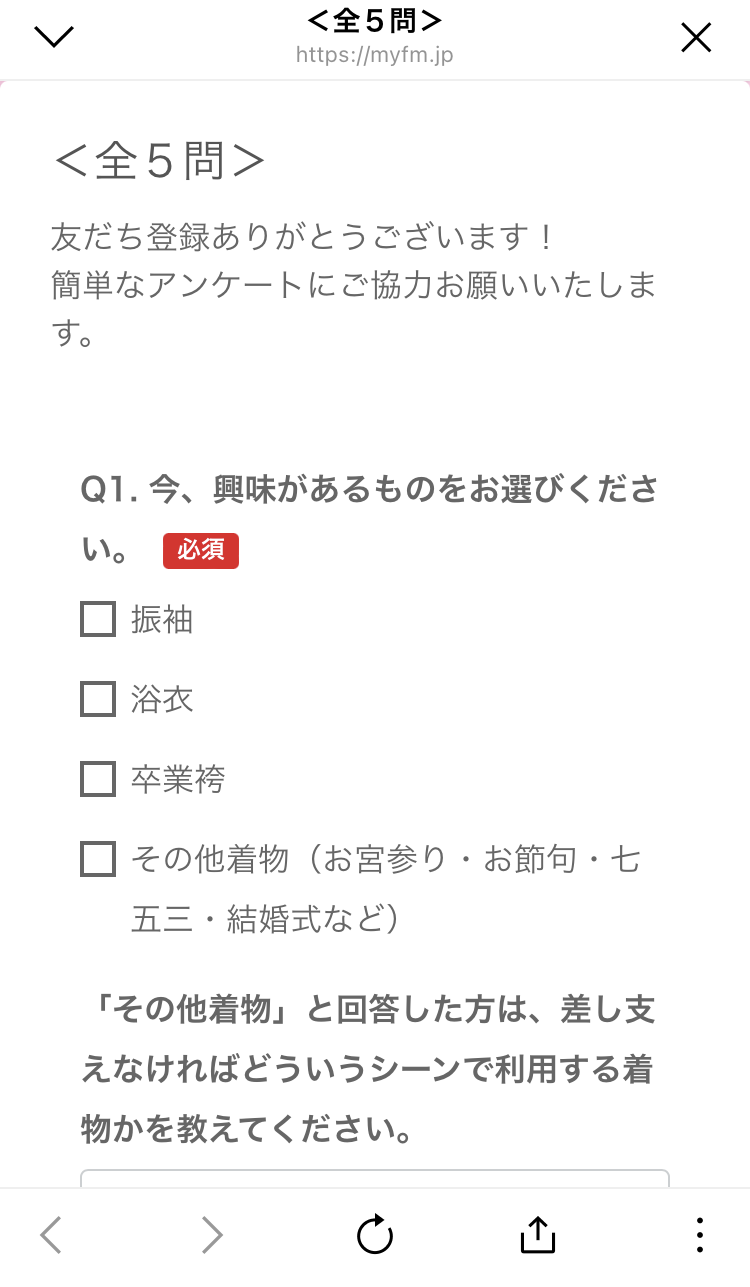The image size is (750, 1287).
Task: Tap the red 必須 required badge
Action: (200, 550)
